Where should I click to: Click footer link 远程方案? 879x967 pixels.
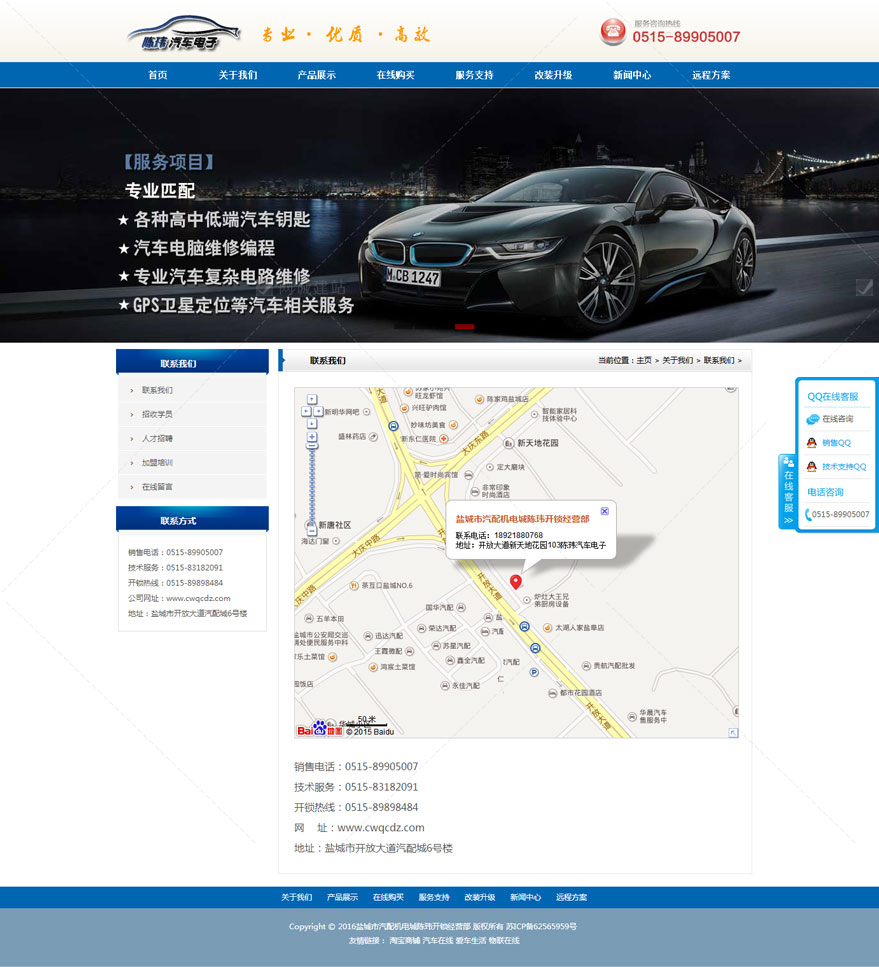click(571, 897)
